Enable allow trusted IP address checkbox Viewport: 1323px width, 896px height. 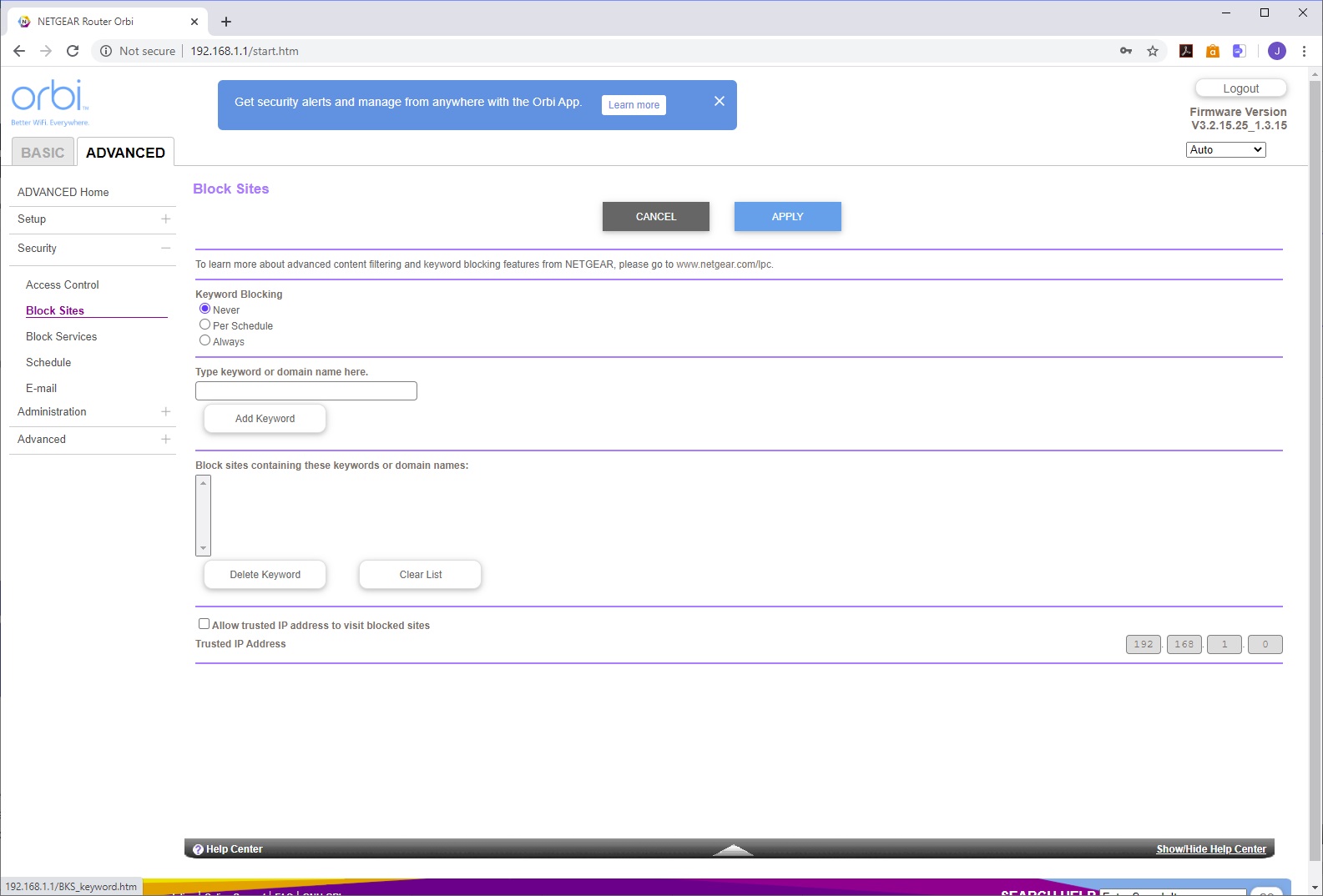[204, 624]
